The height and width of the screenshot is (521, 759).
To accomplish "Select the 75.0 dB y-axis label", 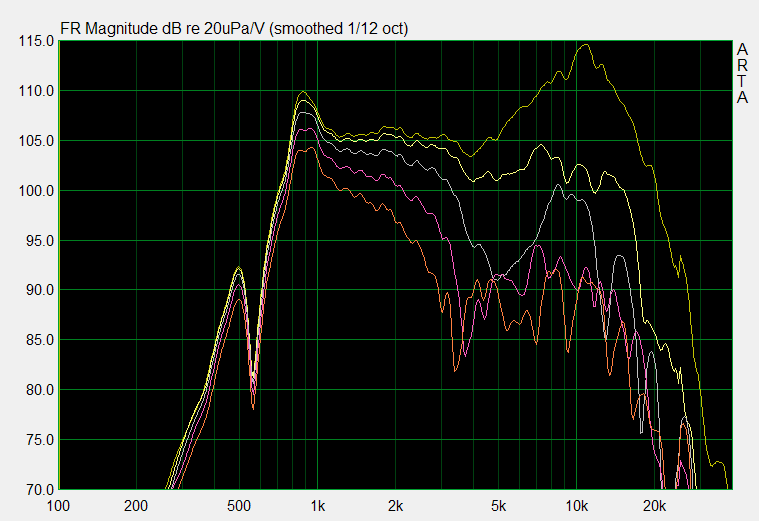I will point(40,440).
